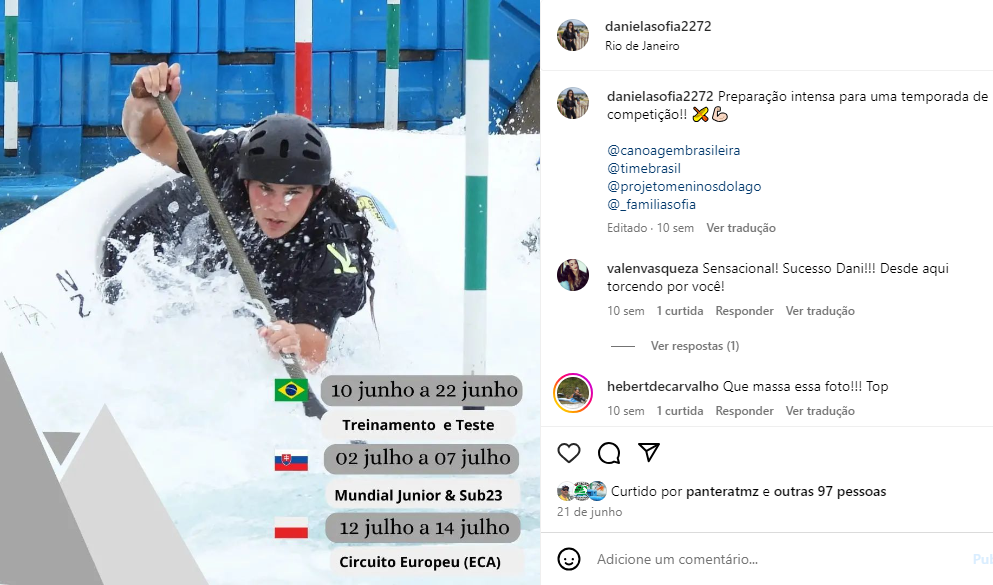Image resolution: width=993 pixels, height=585 pixels.
Task: Reply to valenvasqueza's comment
Action: coord(744,311)
